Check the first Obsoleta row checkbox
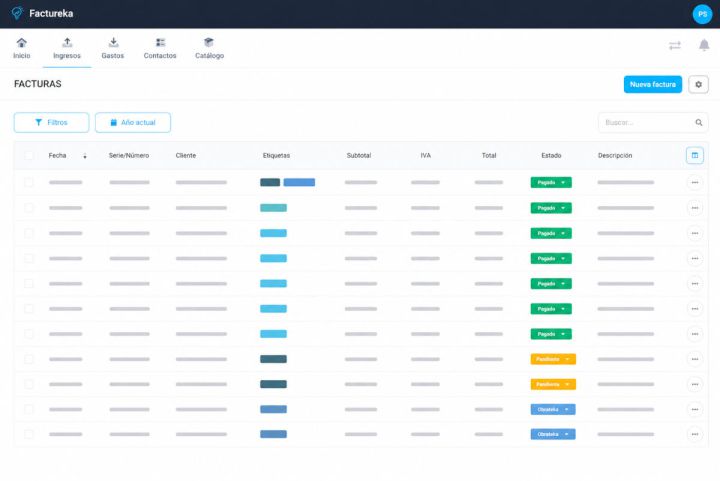This screenshot has width=720, height=481. [x=29, y=409]
